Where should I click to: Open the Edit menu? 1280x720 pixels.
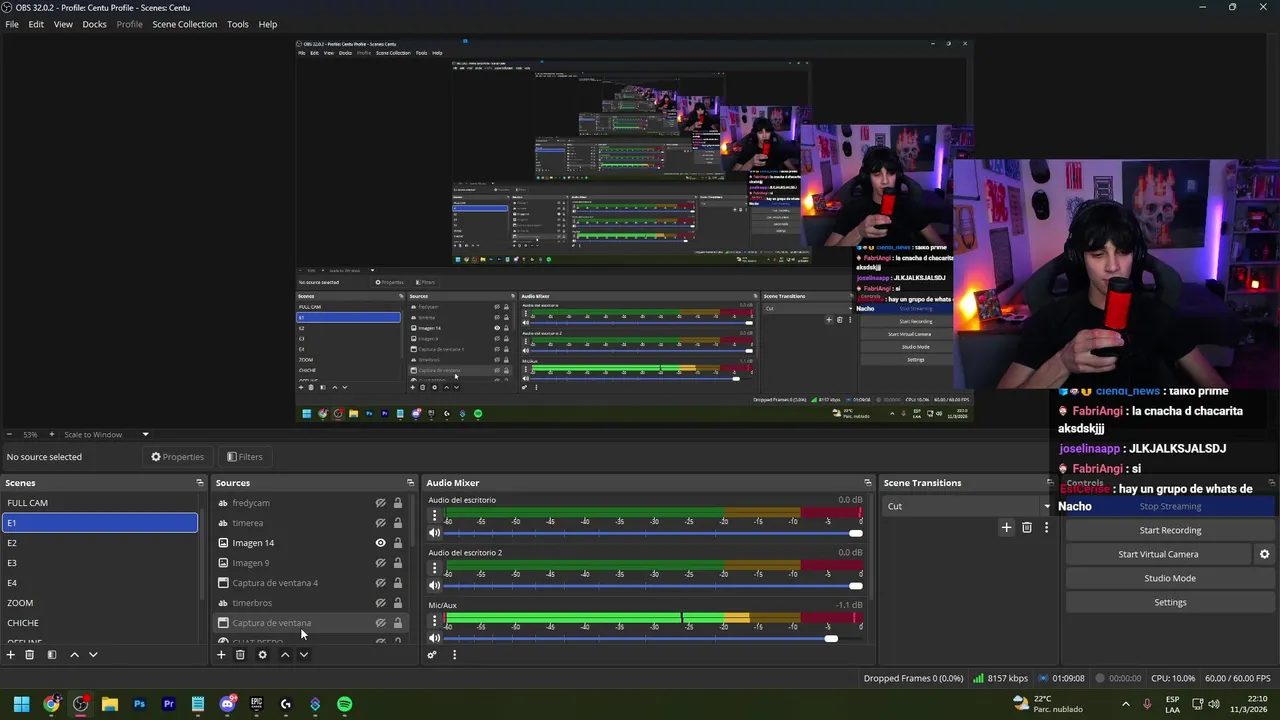pyautogui.click(x=36, y=24)
